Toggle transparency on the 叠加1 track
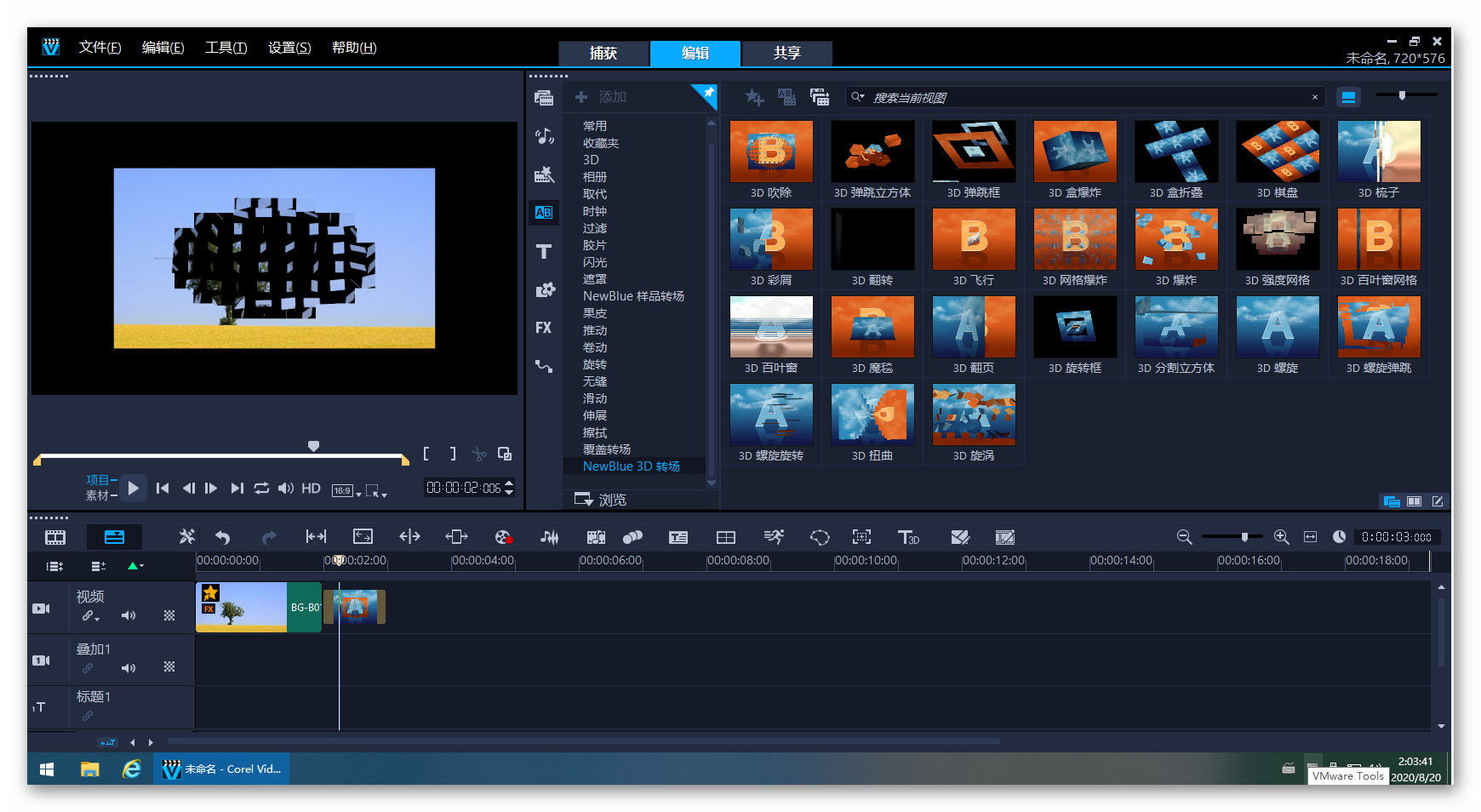Image resolution: width=1481 pixels, height=812 pixels. (x=169, y=667)
